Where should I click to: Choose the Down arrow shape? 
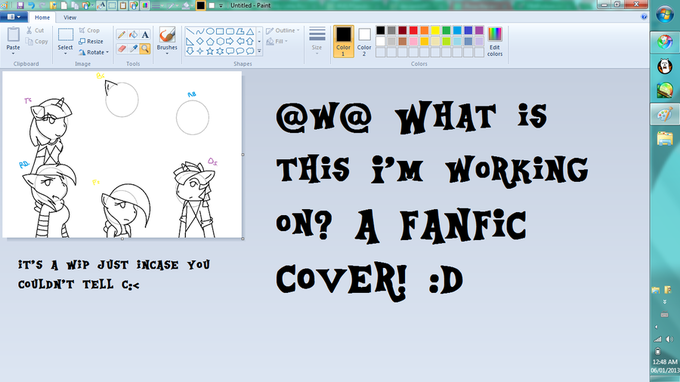pos(190,51)
